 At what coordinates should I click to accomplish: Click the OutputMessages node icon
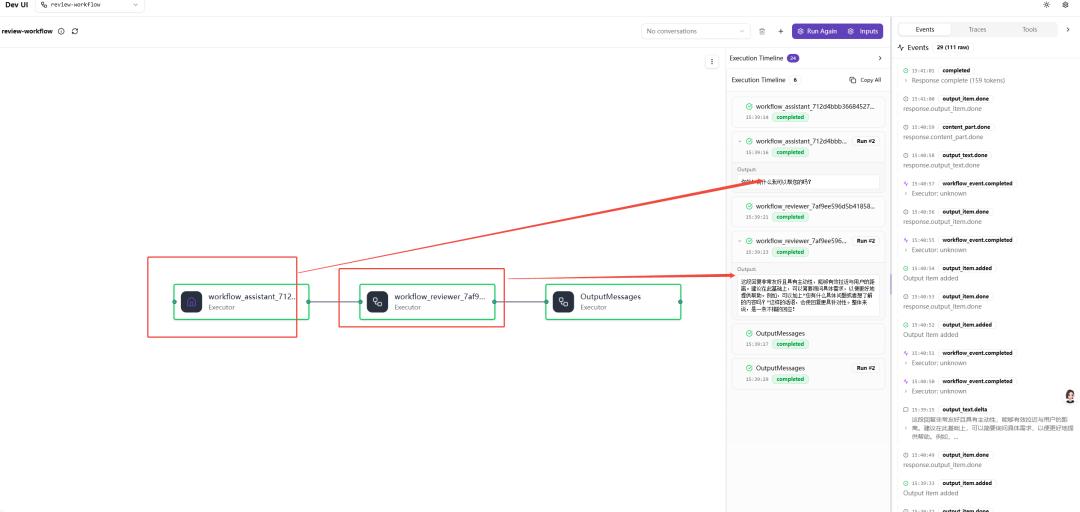coord(563,302)
